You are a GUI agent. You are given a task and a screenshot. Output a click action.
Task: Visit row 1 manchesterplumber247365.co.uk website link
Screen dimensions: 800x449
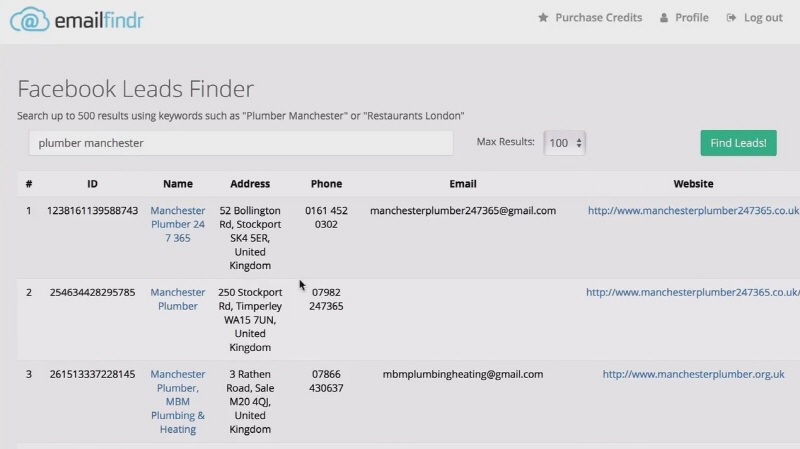[x=693, y=210]
